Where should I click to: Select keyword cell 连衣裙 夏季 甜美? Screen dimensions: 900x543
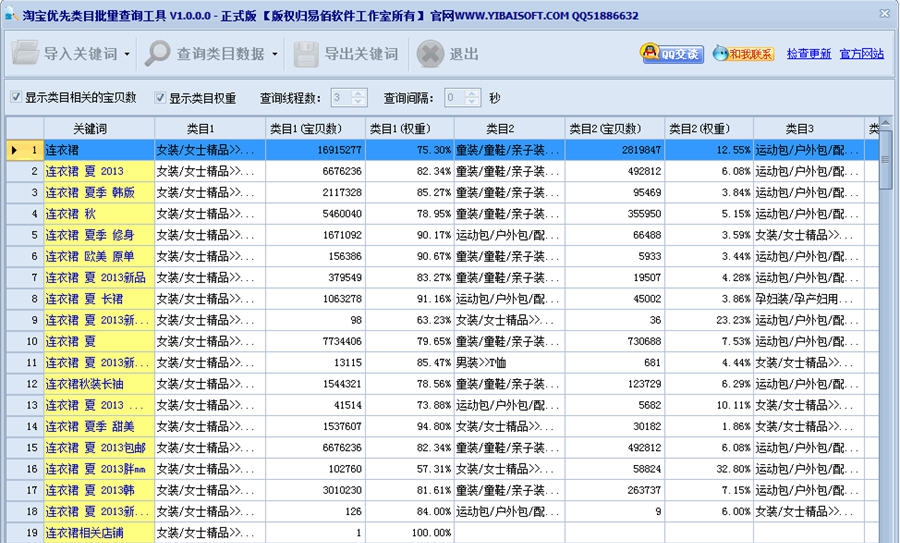tap(99, 426)
